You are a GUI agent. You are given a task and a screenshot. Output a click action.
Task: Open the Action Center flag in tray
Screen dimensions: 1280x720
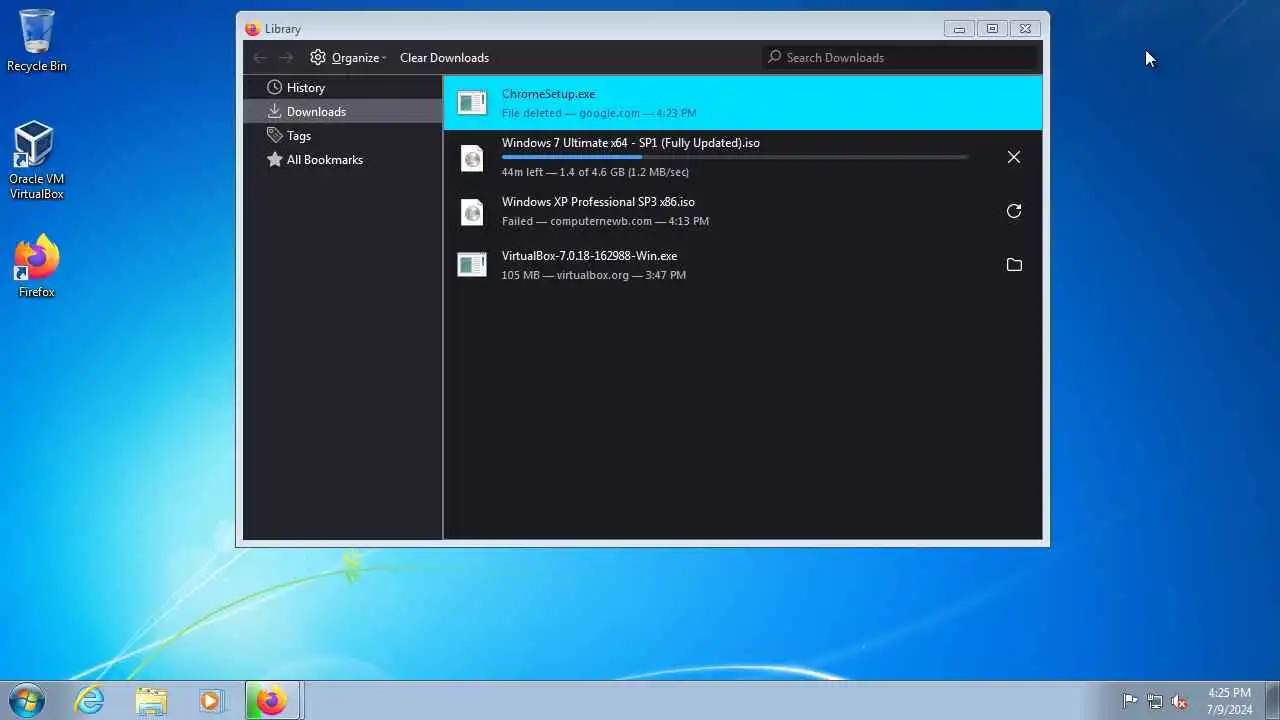(1130, 701)
